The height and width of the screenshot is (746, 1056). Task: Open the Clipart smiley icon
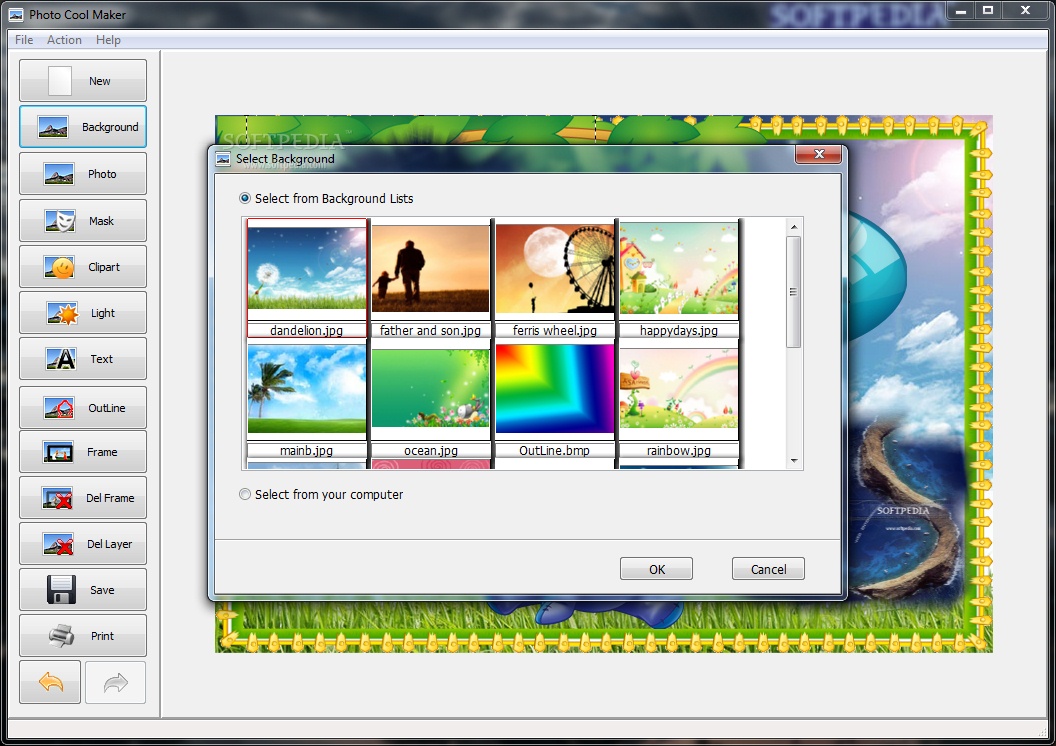(59, 267)
